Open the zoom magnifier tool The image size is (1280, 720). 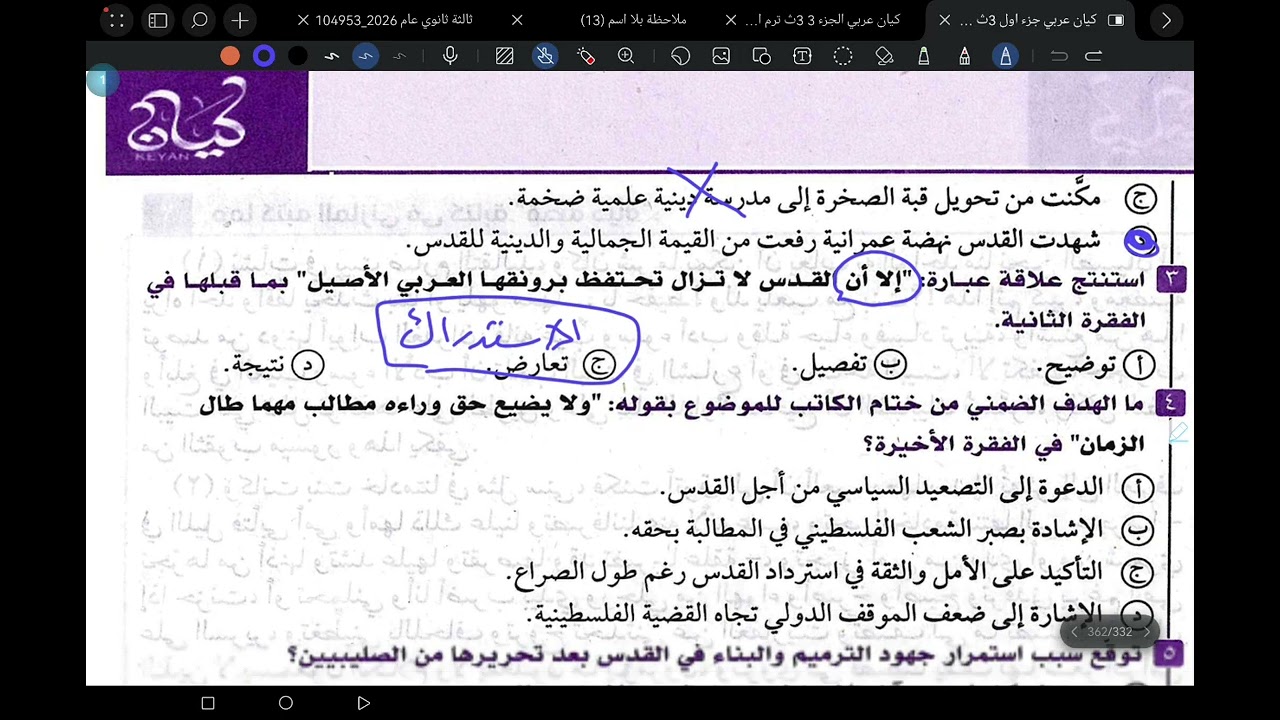[626, 56]
